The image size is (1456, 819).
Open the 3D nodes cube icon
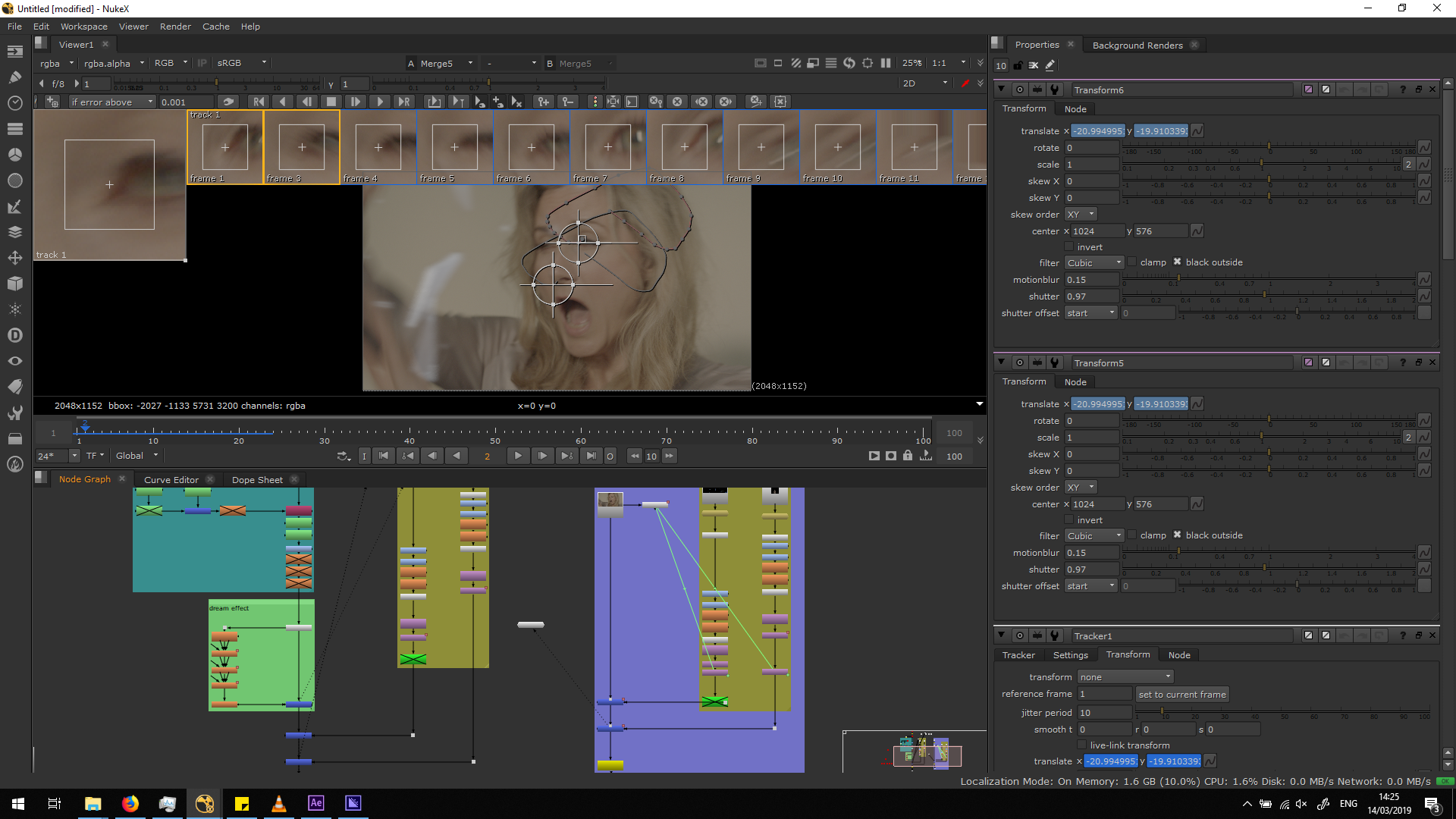(x=14, y=284)
